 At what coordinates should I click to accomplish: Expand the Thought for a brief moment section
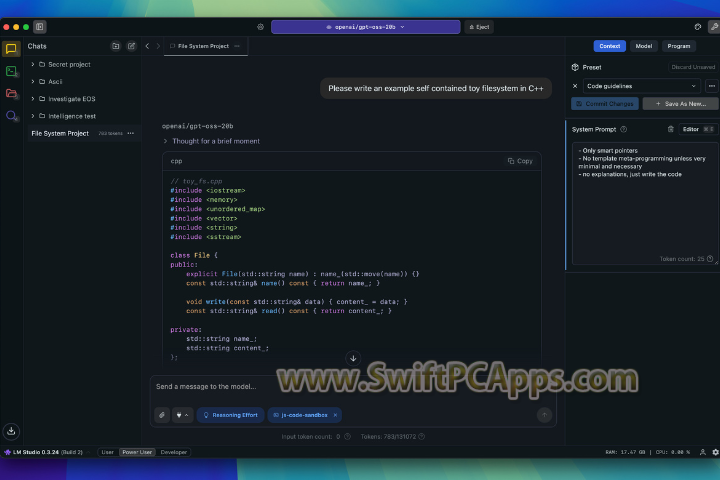211,141
